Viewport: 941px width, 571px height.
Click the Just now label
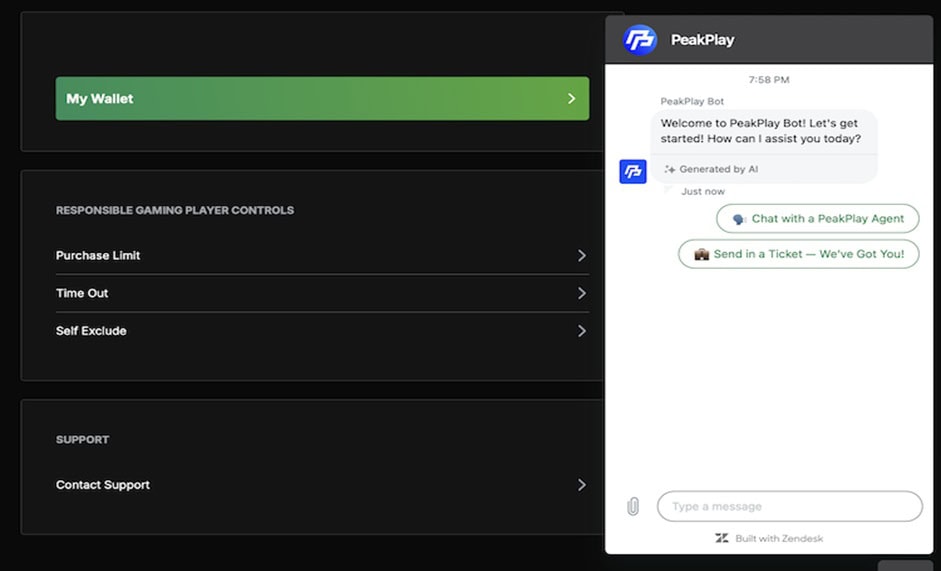point(703,192)
